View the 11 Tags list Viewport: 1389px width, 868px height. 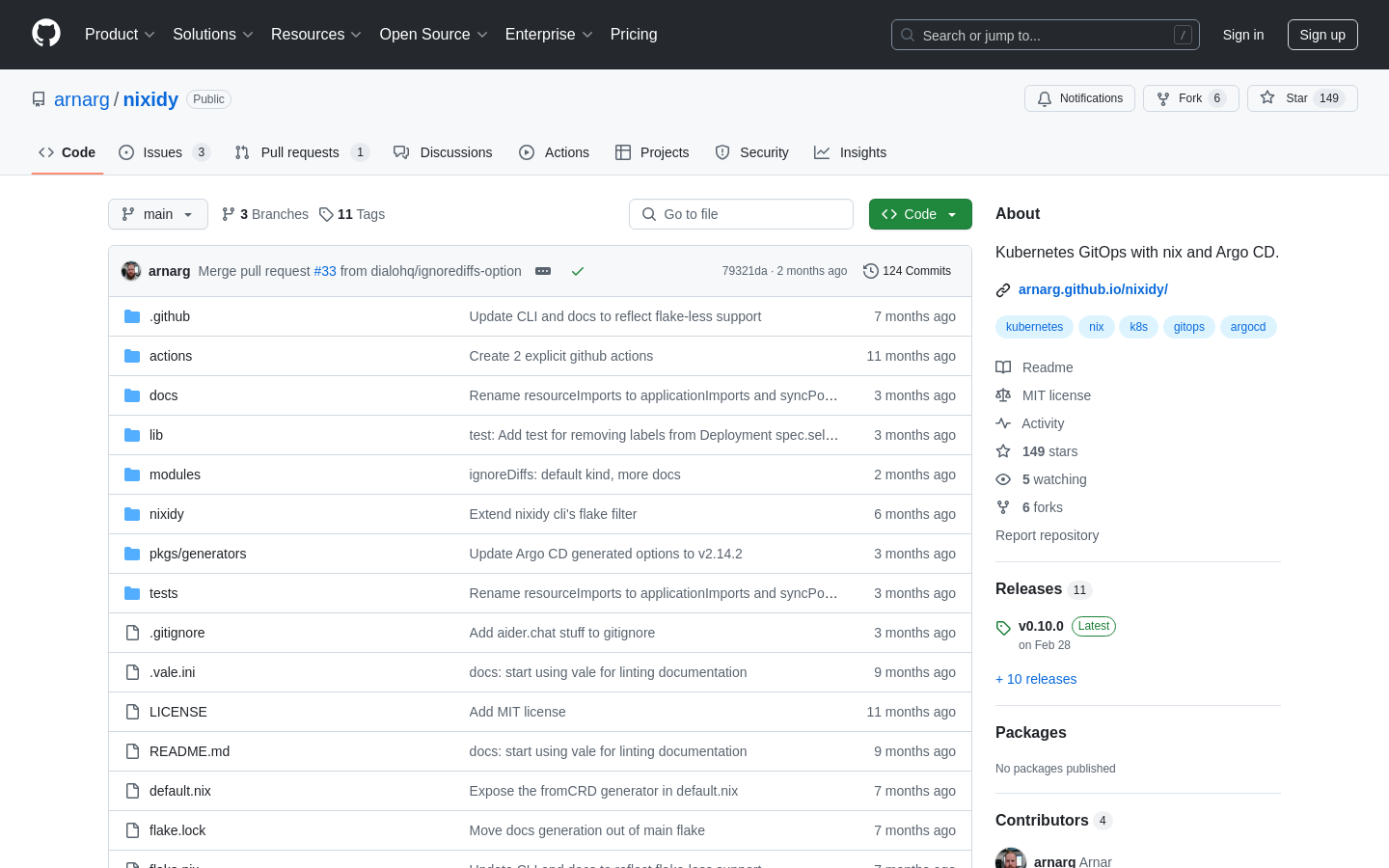click(x=352, y=214)
